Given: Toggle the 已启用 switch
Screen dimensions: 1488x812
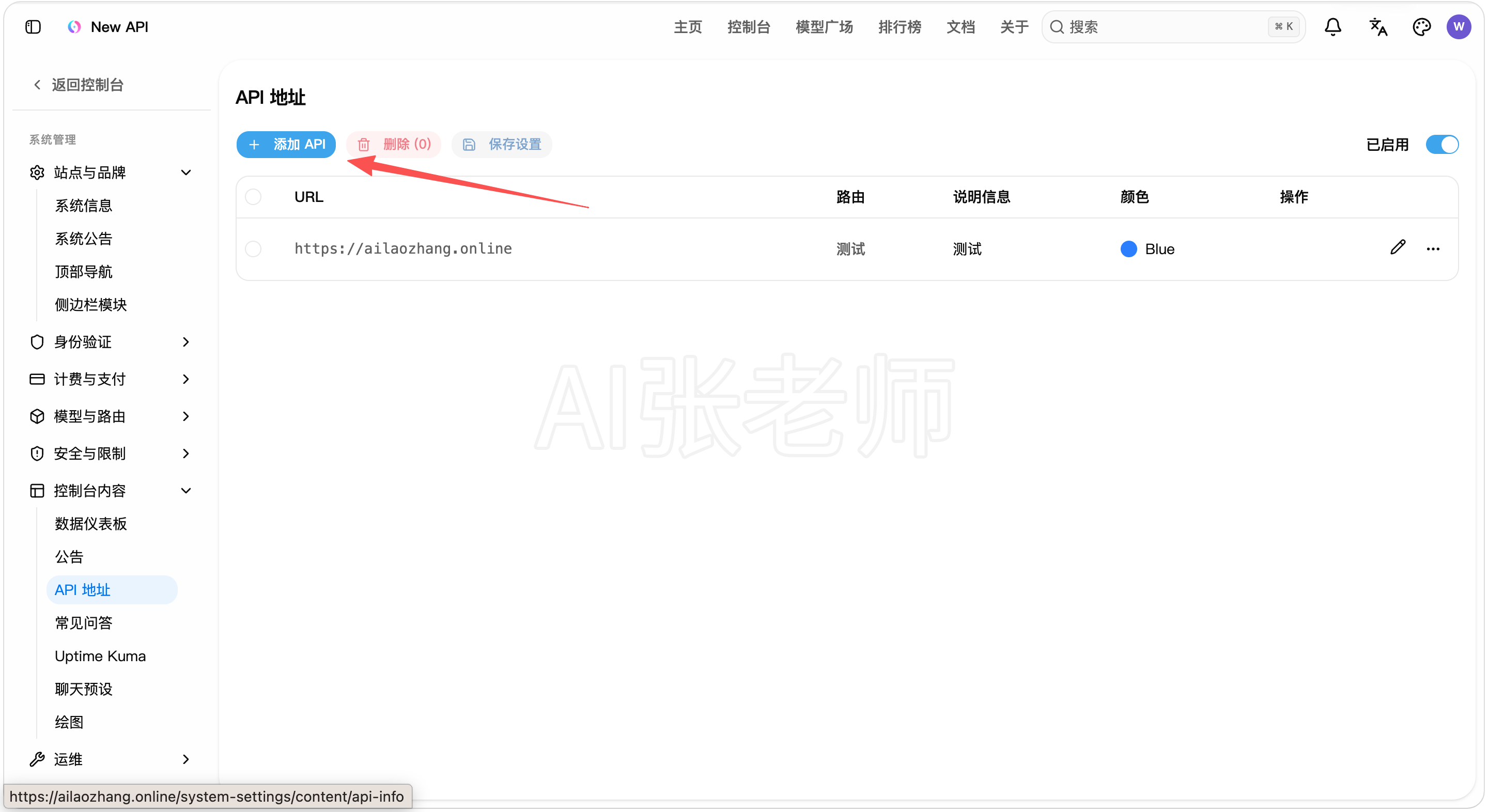Looking at the screenshot, I should coord(1442,144).
